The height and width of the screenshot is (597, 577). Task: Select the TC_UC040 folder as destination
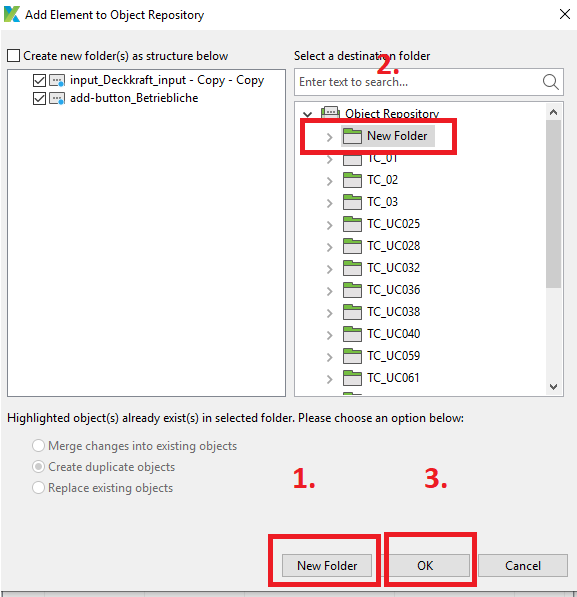tap(393, 334)
